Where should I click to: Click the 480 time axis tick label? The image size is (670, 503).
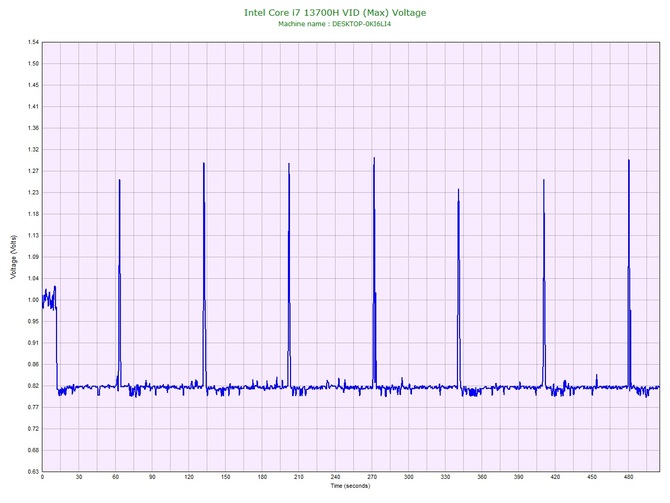pos(629,477)
